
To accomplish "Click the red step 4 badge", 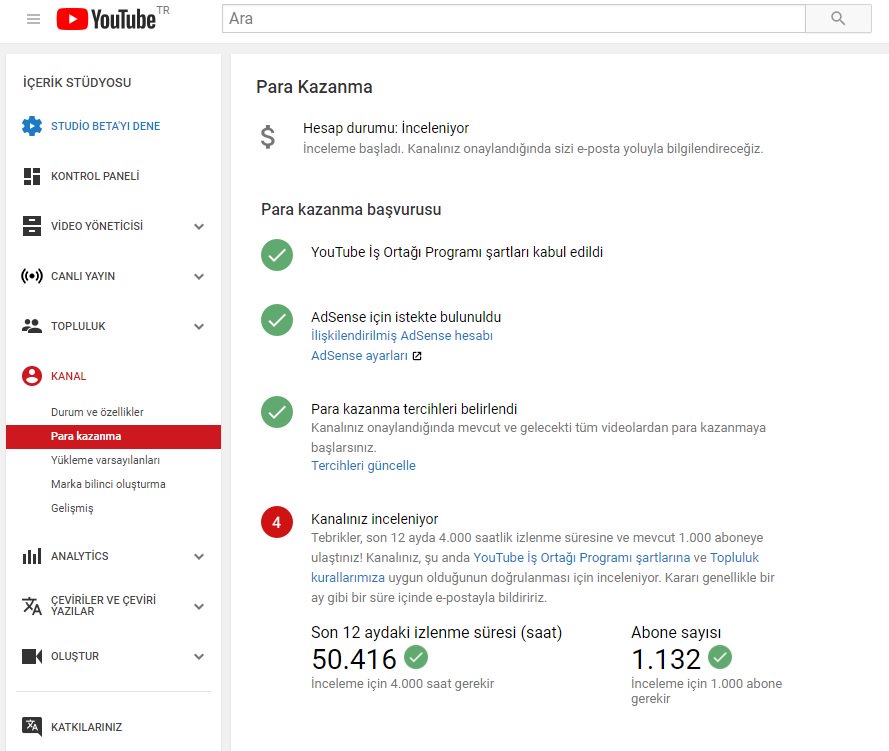I will pyautogui.click(x=277, y=522).
